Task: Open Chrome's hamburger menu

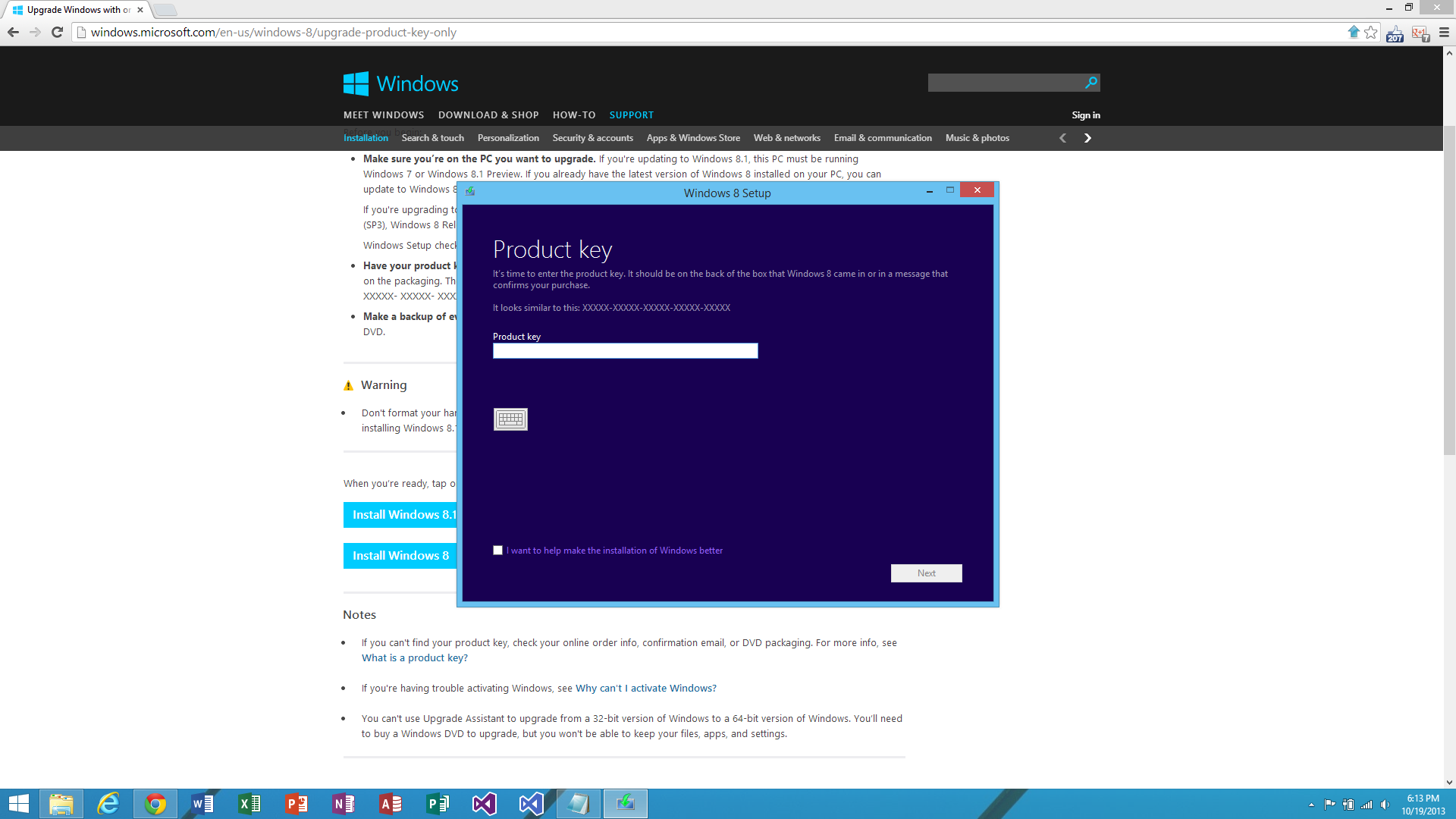Action: [1444, 32]
